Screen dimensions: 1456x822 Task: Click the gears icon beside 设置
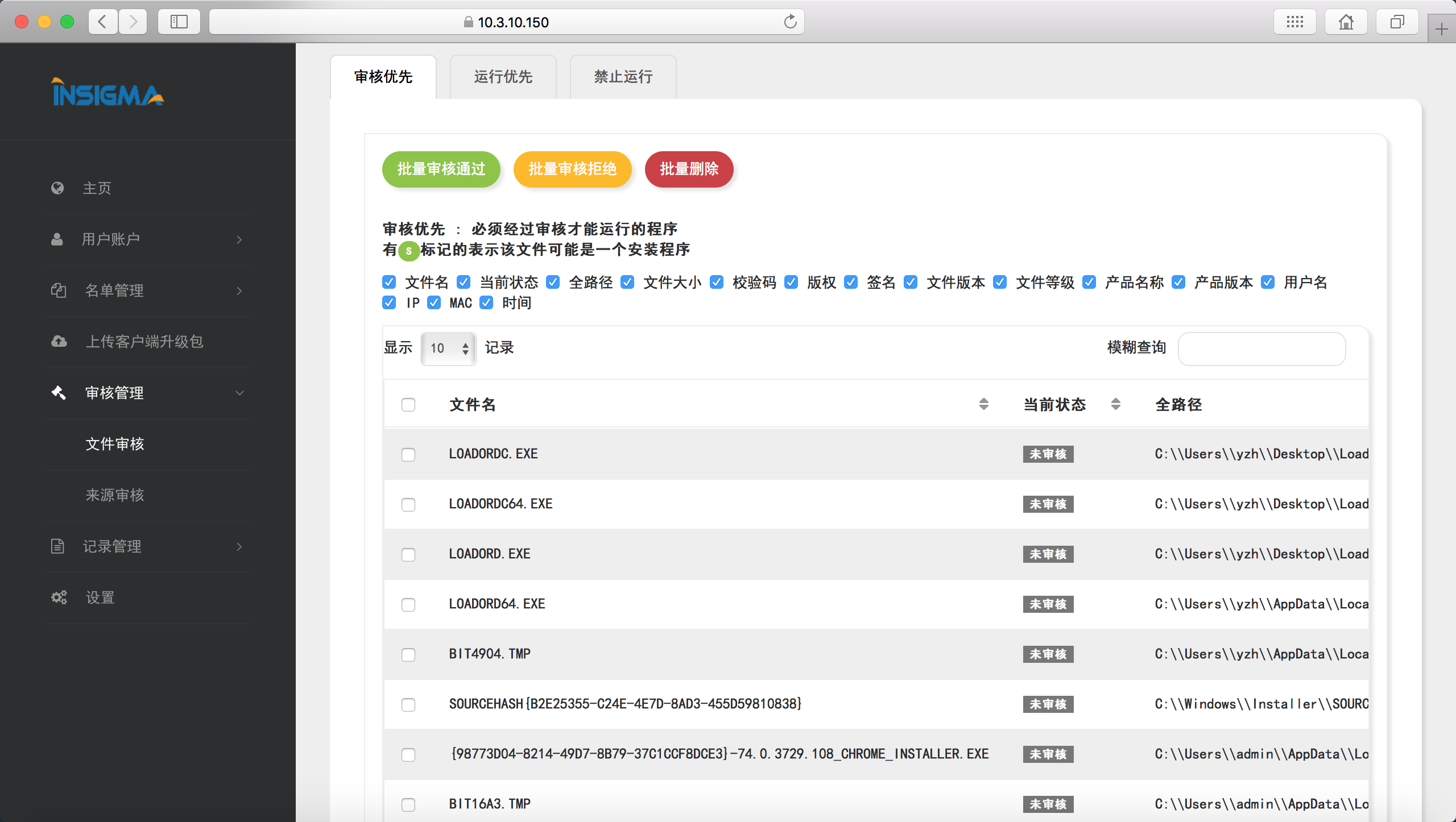point(59,597)
